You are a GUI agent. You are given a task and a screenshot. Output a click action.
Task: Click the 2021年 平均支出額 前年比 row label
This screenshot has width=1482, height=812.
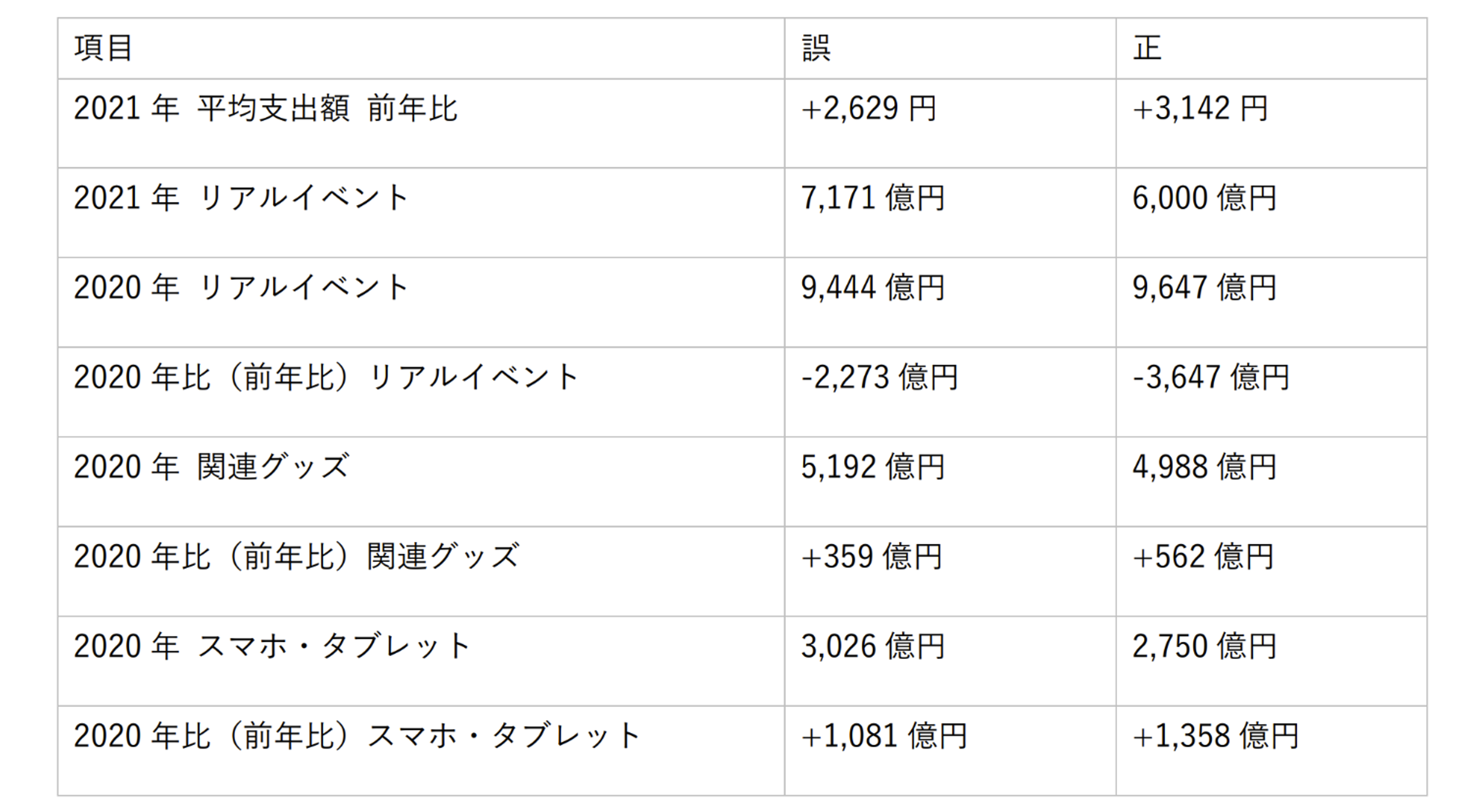pyautogui.click(x=265, y=109)
